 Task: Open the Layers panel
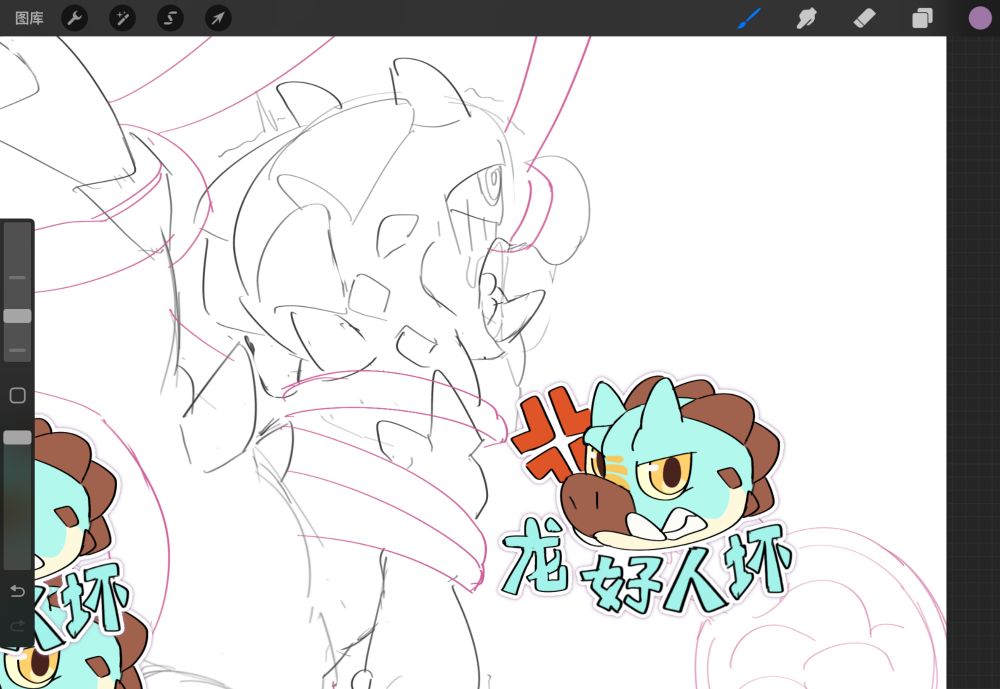922,19
